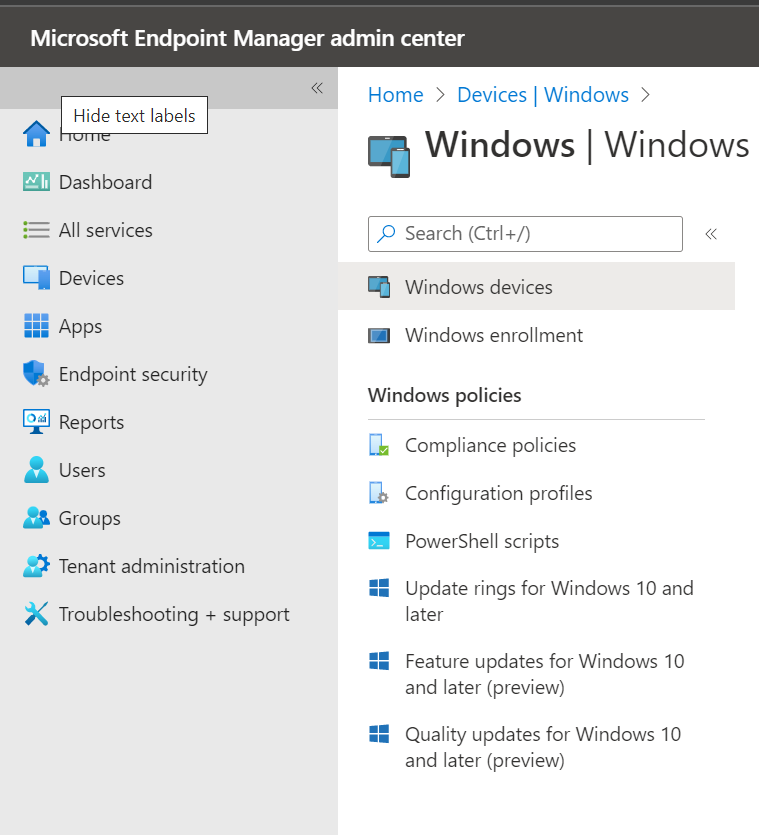Click the Home house icon in sidebar
This screenshot has width=759, height=835.
click(36, 134)
